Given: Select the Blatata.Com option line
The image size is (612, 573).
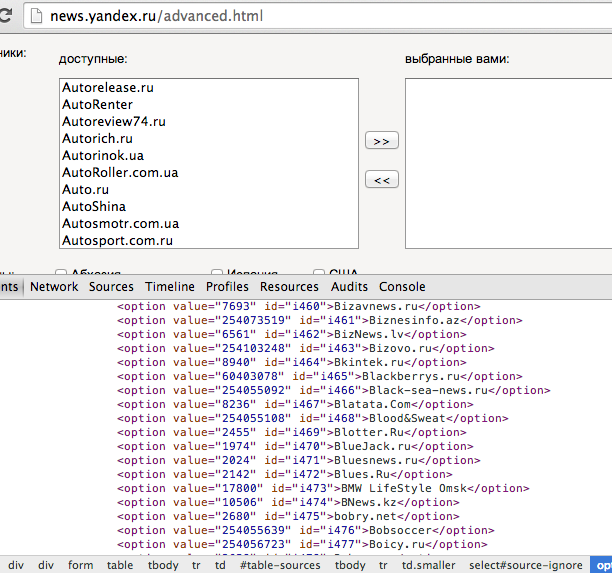Looking at the screenshot, I should 295,405.
